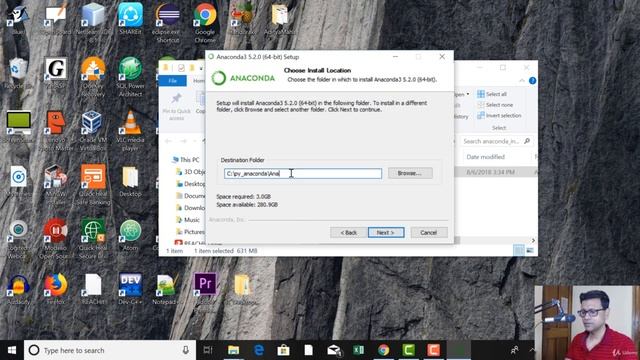Click the eclipse.exe Shortcut desktop icon
Image resolution: width=640 pixels, height=360 pixels.
(x=168, y=22)
